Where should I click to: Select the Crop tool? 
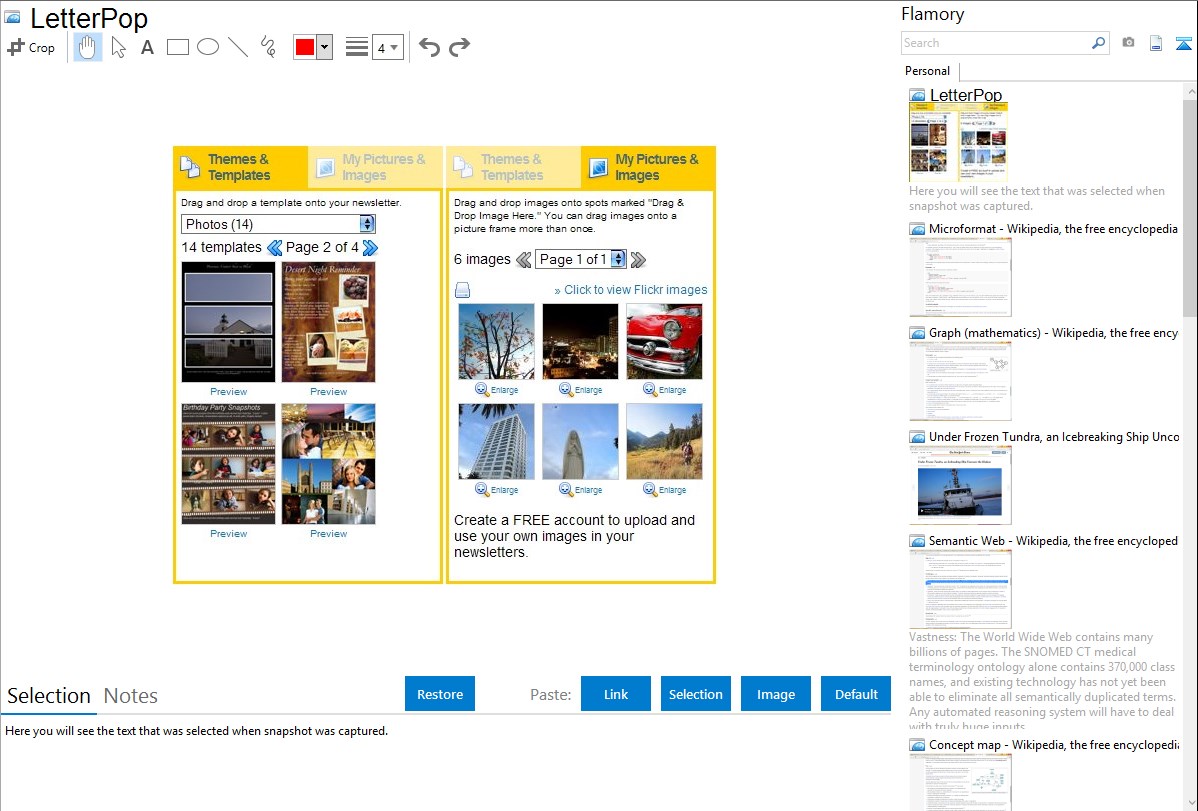[x=31, y=47]
